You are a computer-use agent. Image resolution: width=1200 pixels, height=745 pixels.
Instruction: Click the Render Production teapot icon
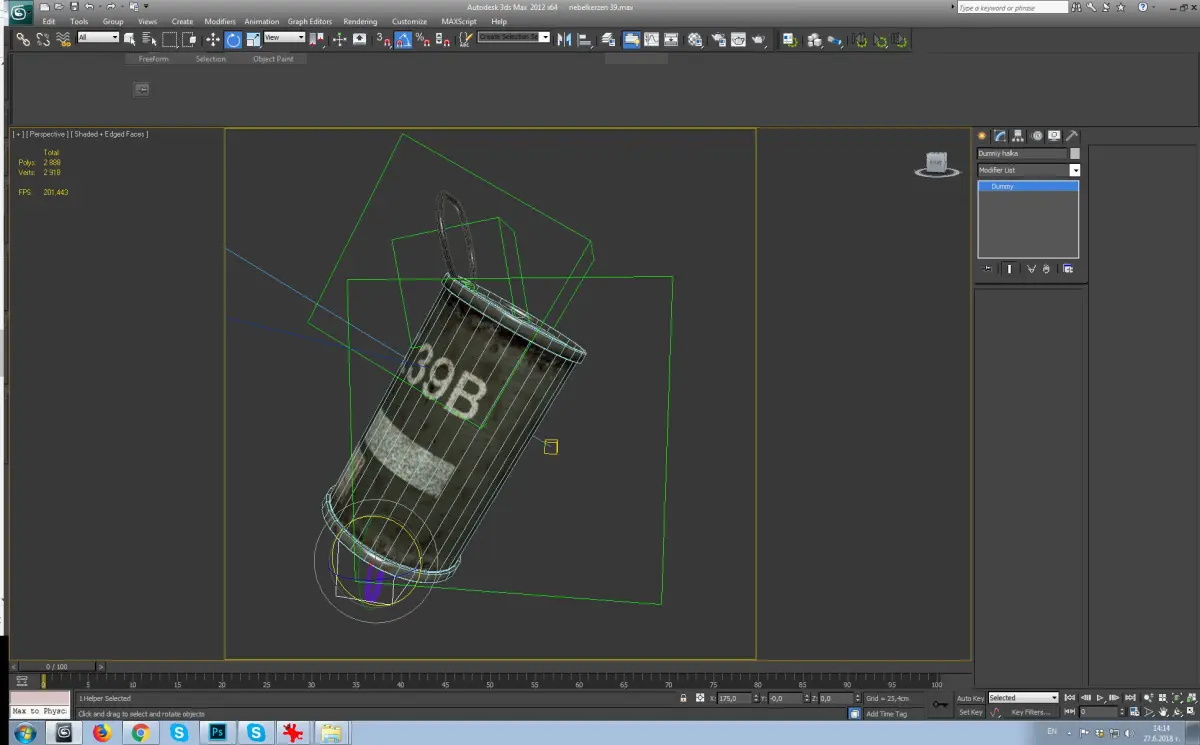759,40
